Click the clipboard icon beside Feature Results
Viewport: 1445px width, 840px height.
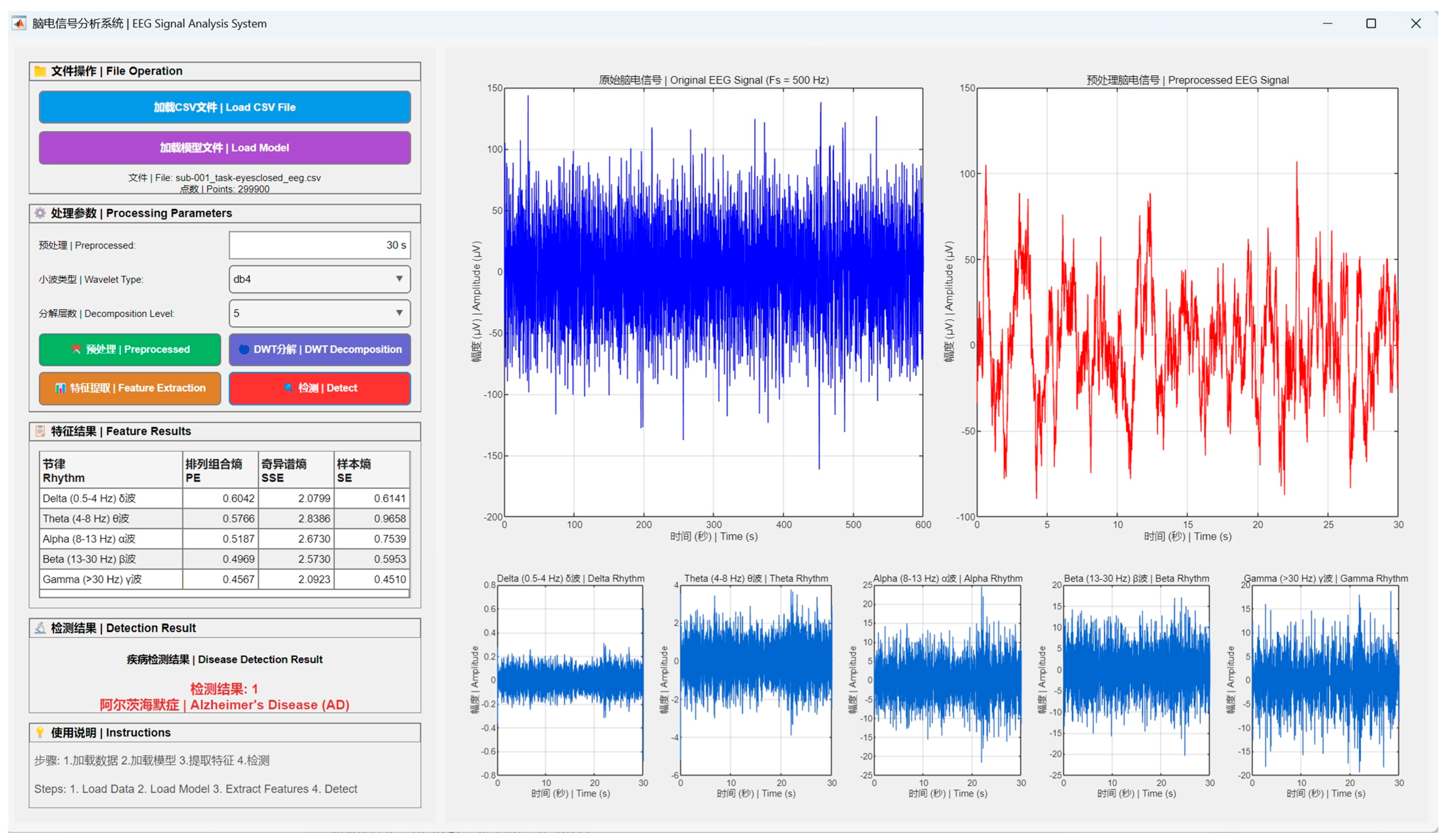pos(39,431)
